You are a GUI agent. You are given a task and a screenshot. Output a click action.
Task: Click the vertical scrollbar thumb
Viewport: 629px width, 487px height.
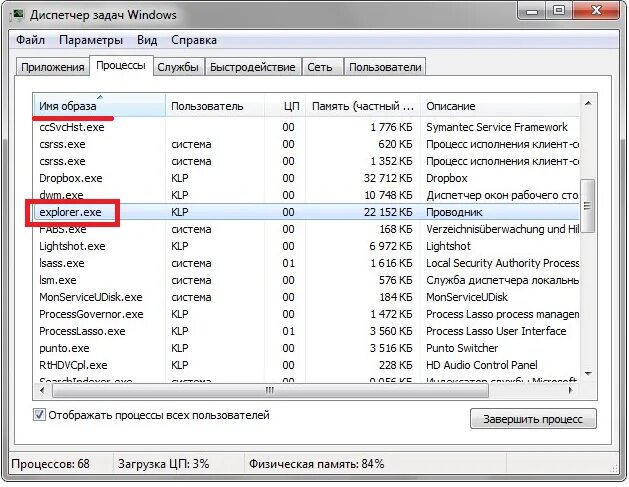tap(588, 206)
